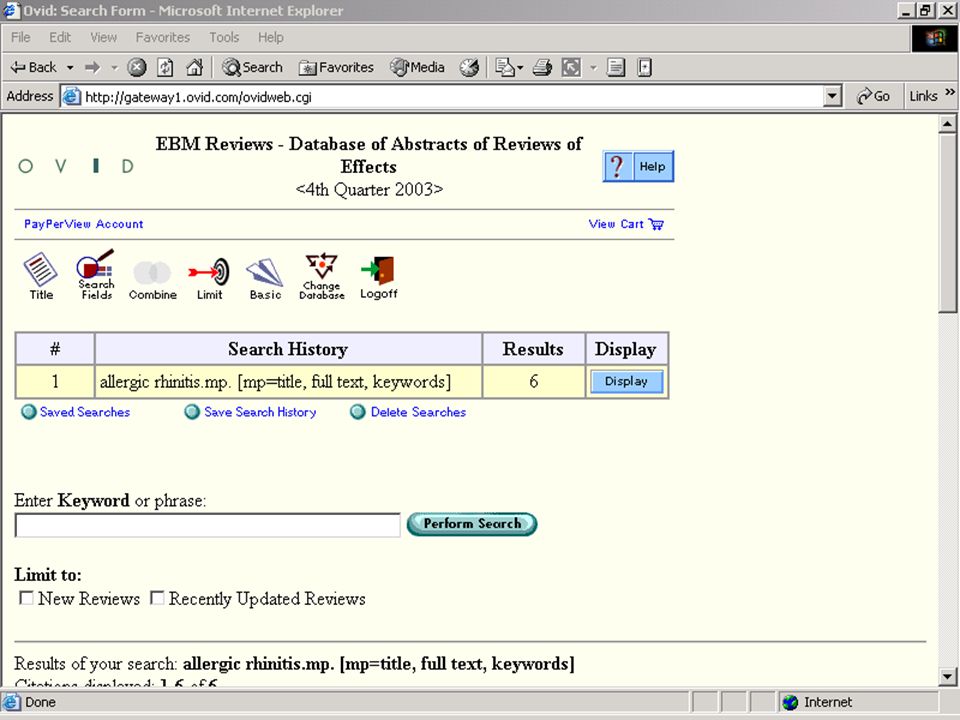Image resolution: width=960 pixels, height=720 pixels.
Task: Click the page icon in the address bar
Action: click(x=72, y=97)
